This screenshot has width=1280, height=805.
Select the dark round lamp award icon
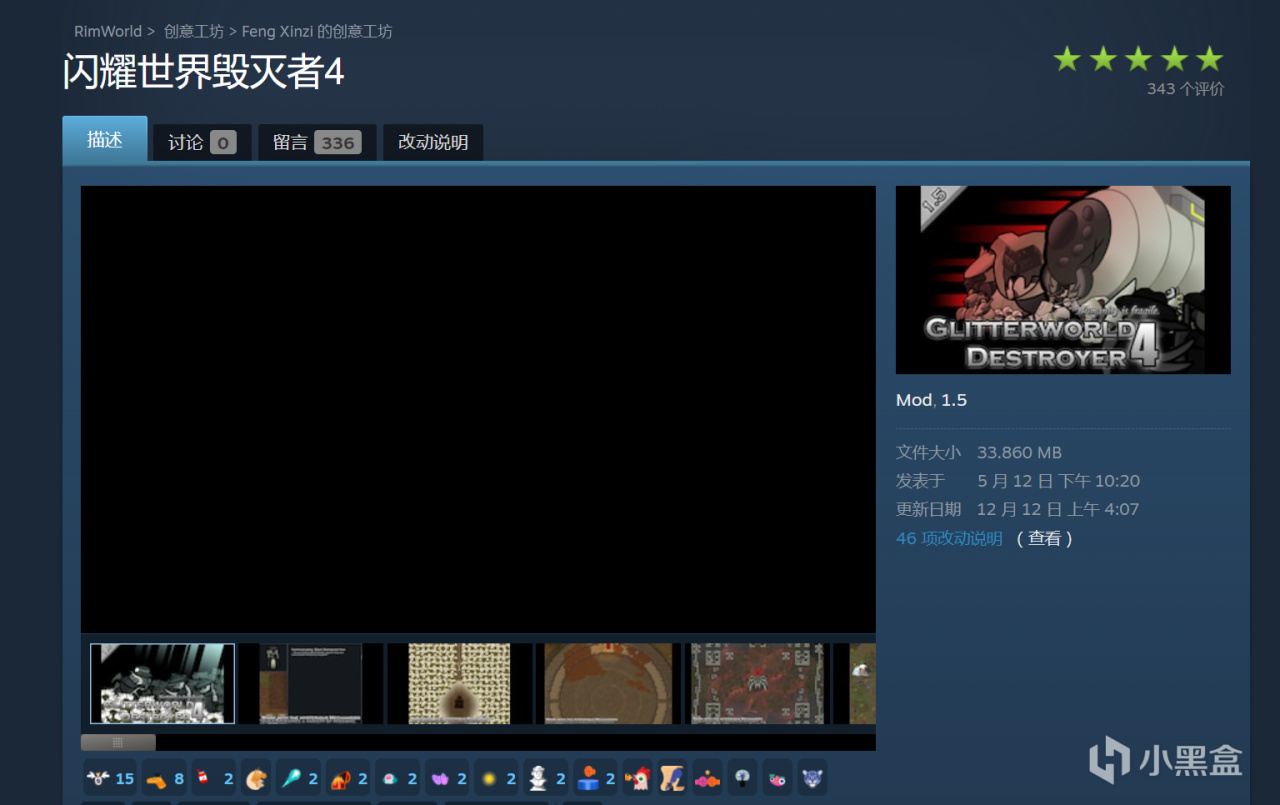point(742,778)
